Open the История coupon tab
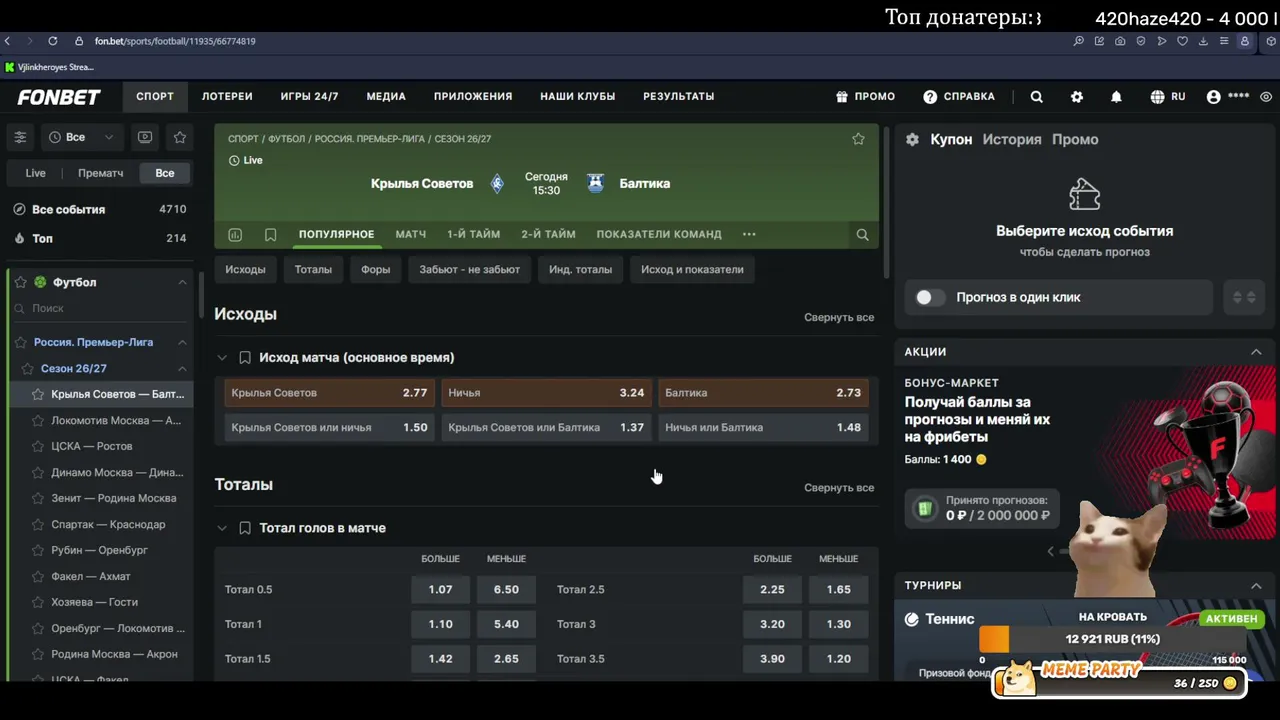This screenshot has height=720, width=1280. point(1012,139)
